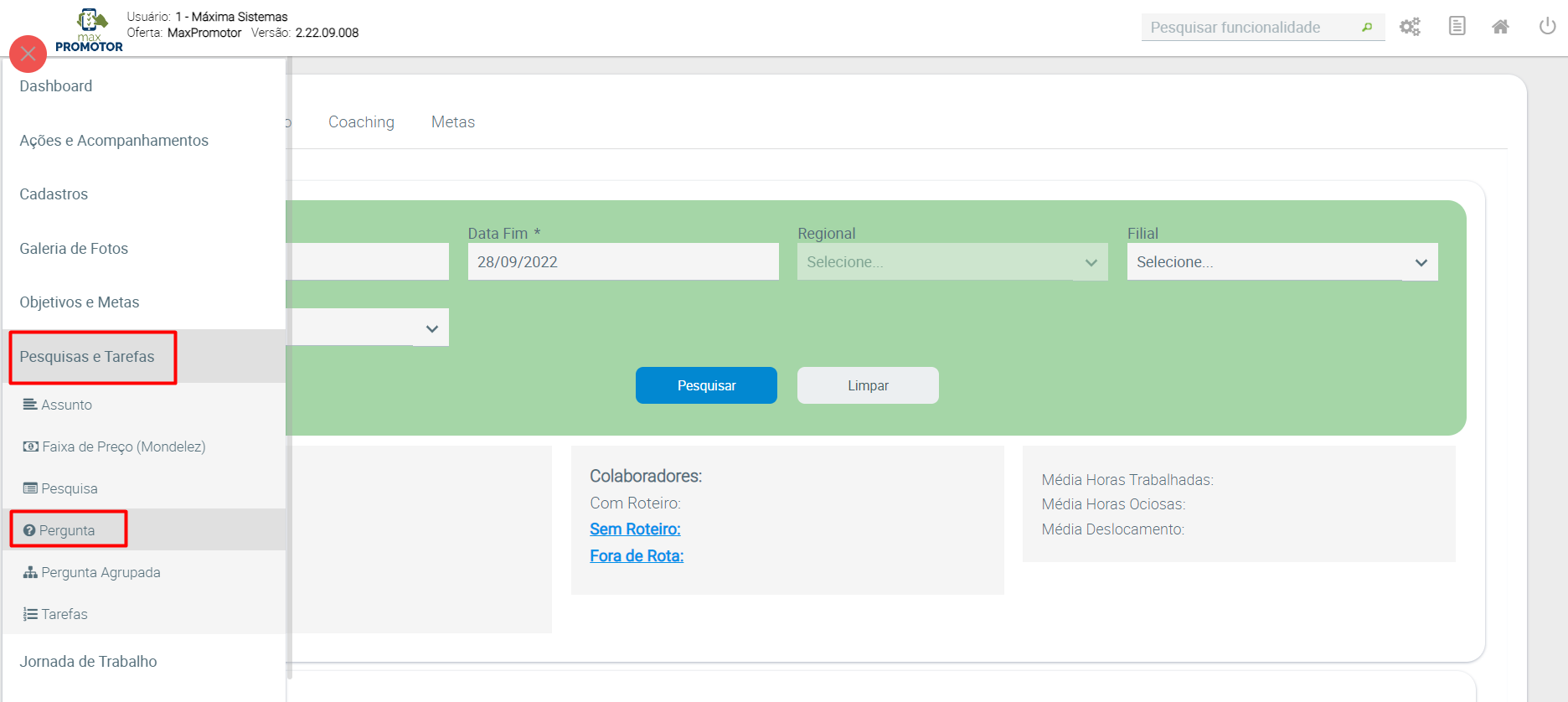Screen dimensions: 1568x702
Task: Collapse the Pesquisas e Tarefas menu
Action: [87, 357]
